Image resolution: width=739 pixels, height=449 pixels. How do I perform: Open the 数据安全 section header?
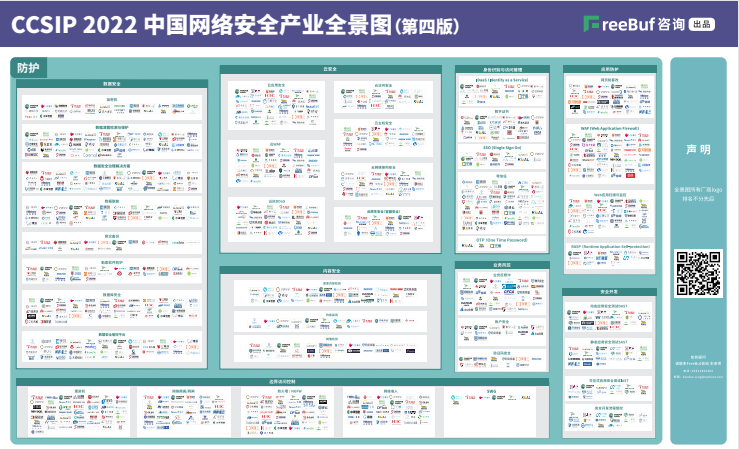[x=111, y=86]
